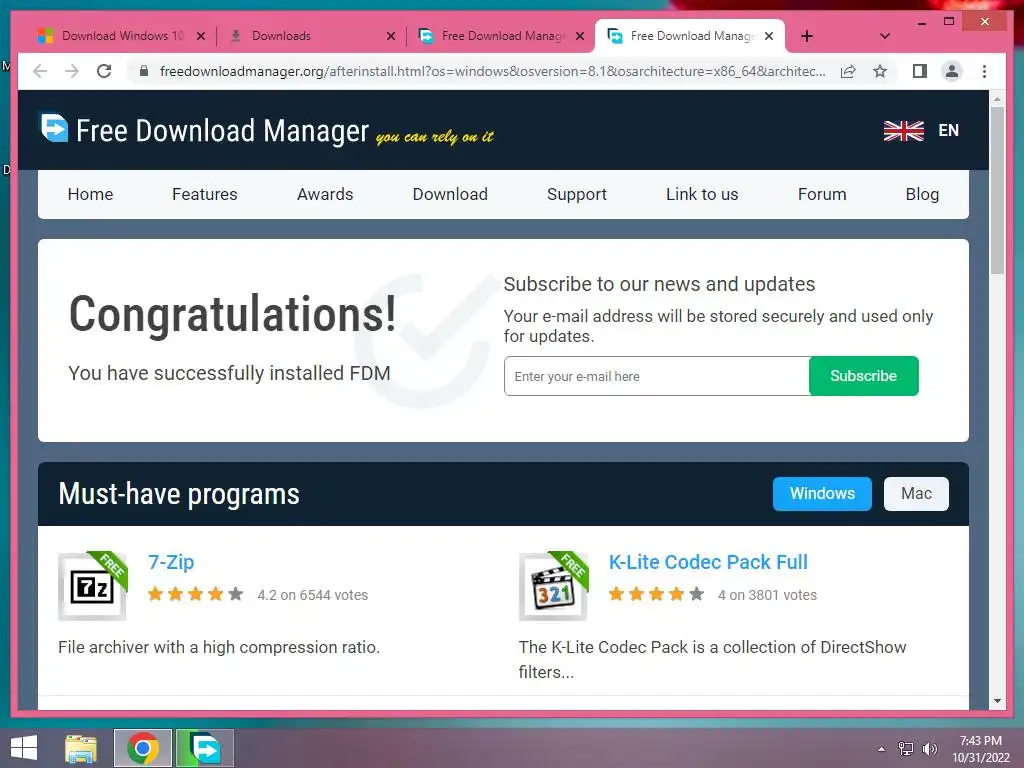Click the padlock site info icon
Image resolution: width=1024 pixels, height=768 pixels.
coord(144,71)
